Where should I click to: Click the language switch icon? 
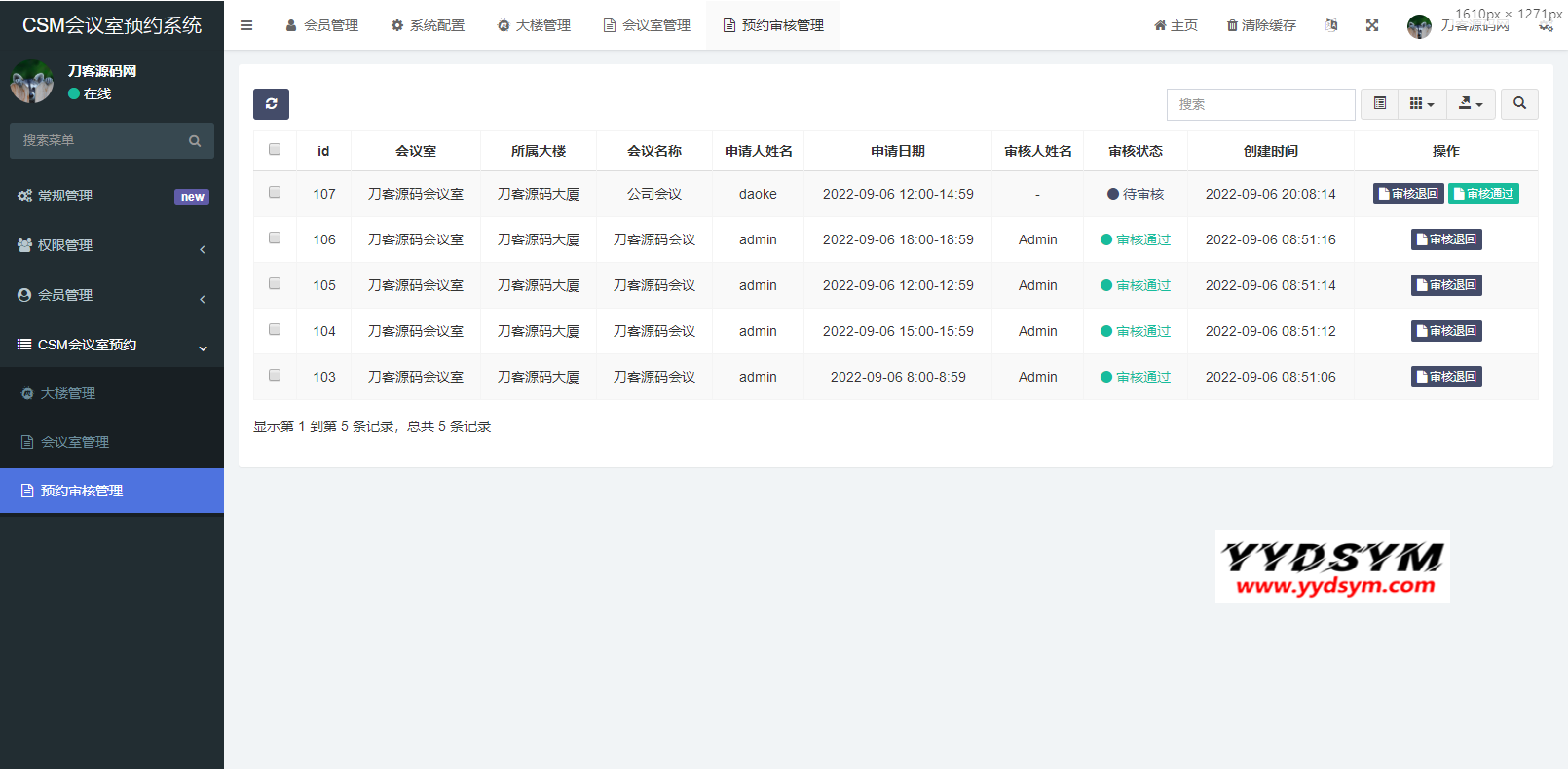(x=1331, y=25)
